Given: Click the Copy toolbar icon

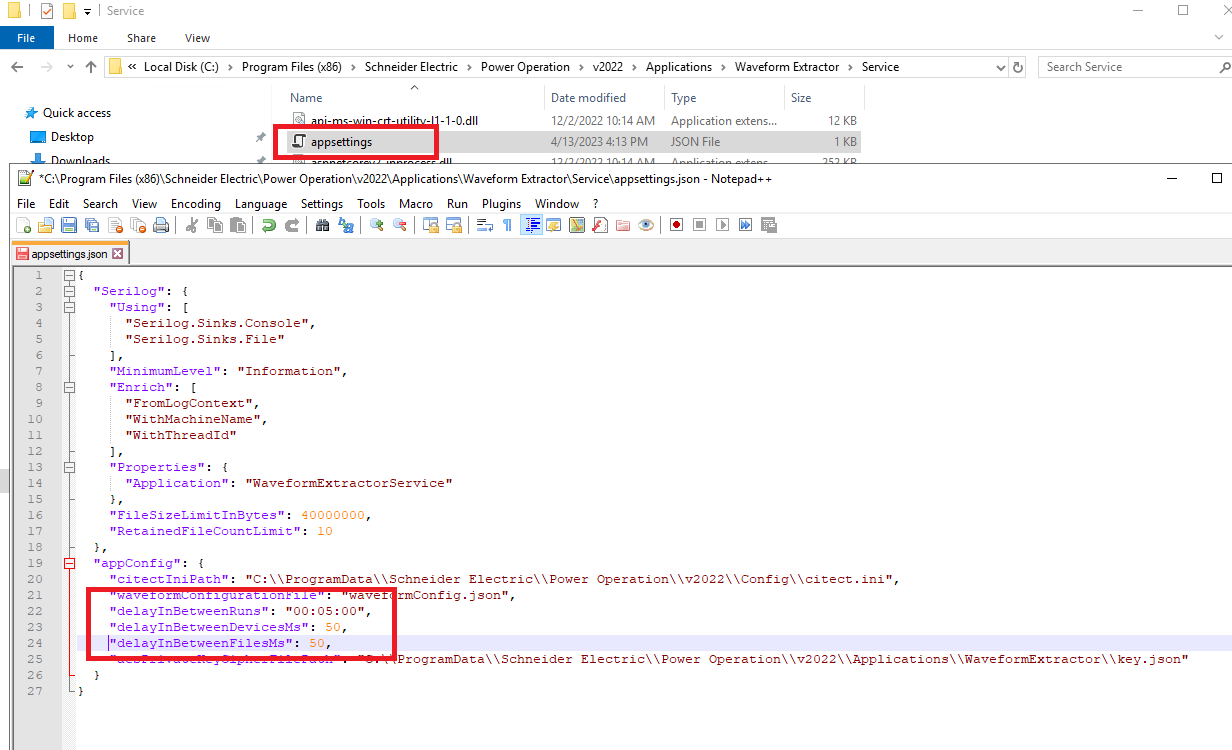Looking at the screenshot, I should [214, 225].
